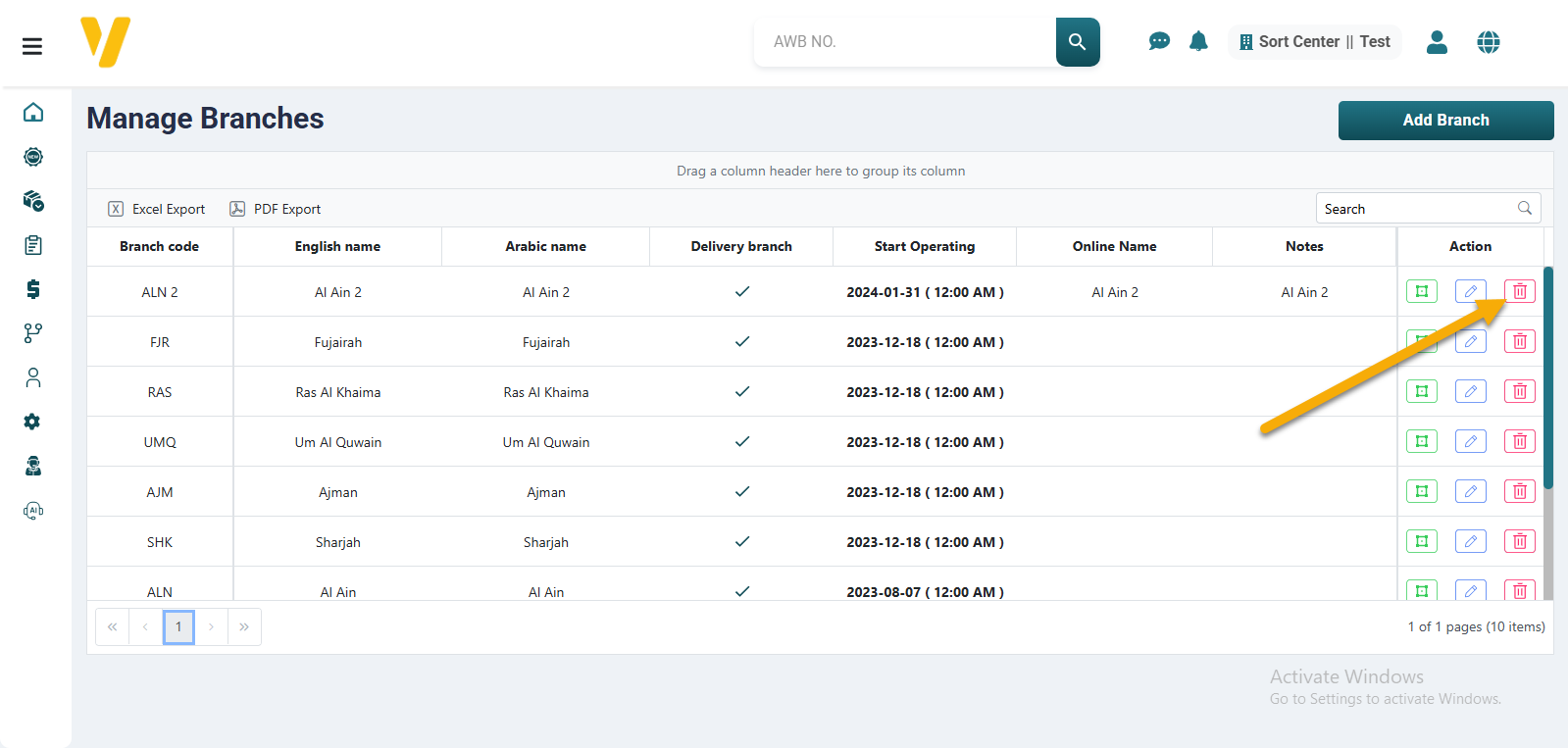Open the settings gear in sidebar

[x=33, y=422]
